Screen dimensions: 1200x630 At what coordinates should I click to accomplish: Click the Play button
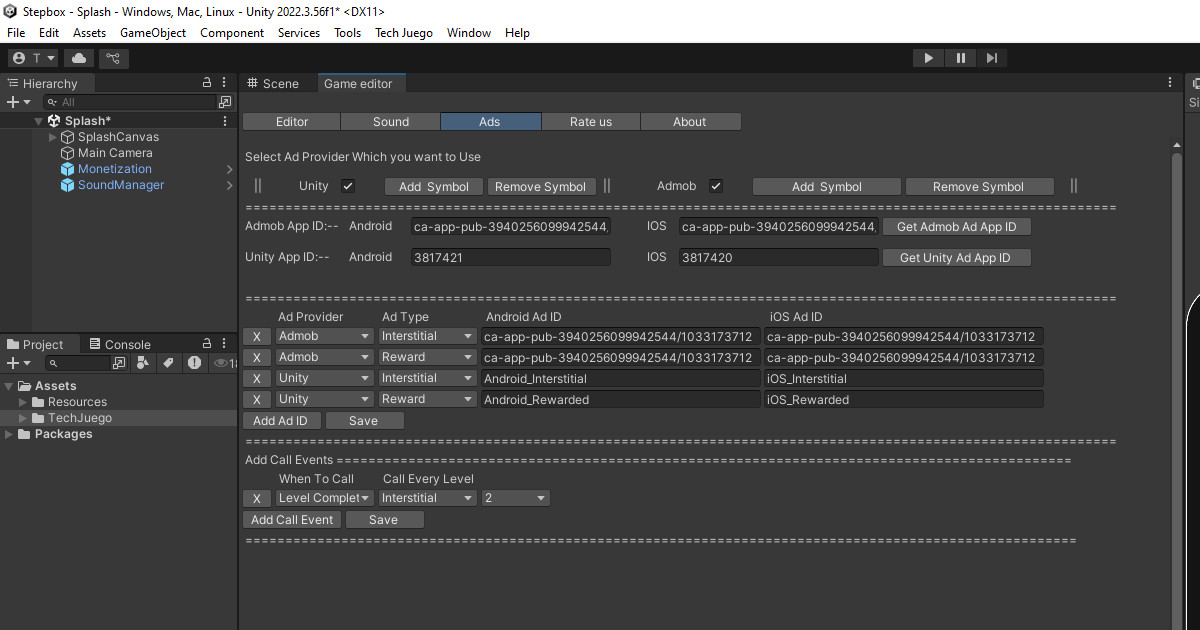pyautogui.click(x=928, y=58)
